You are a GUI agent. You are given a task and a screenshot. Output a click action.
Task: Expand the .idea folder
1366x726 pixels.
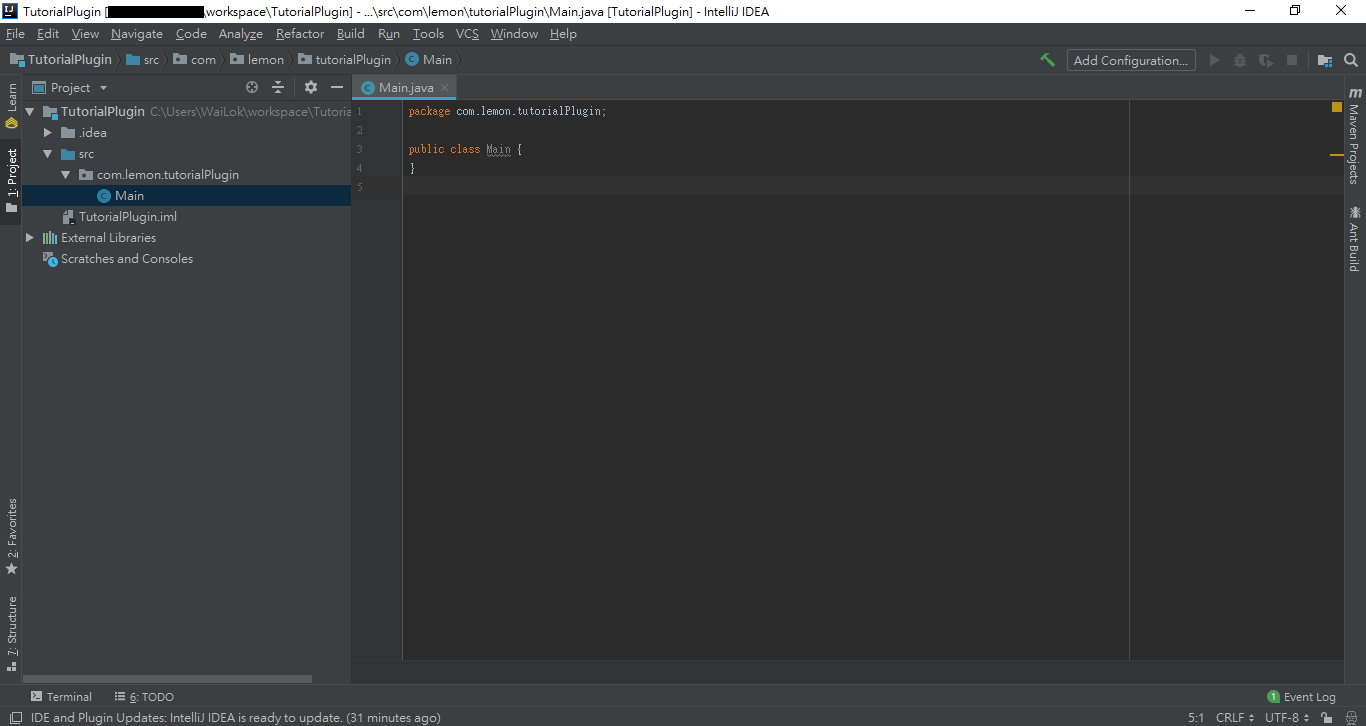pyautogui.click(x=47, y=133)
